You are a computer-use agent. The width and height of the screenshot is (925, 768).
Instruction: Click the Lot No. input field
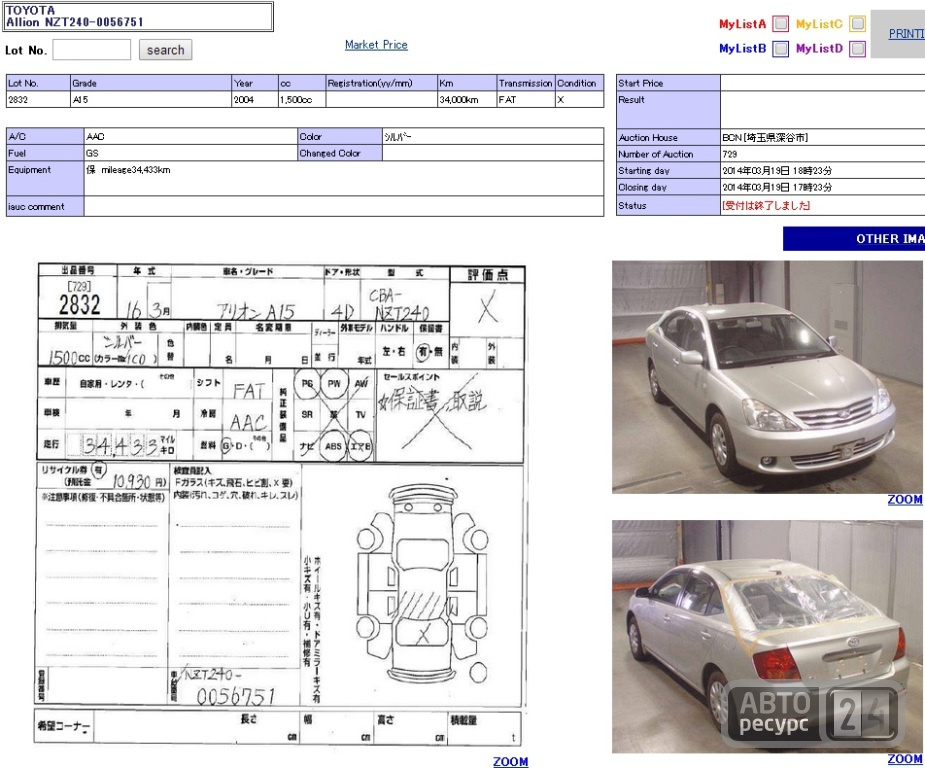point(91,50)
